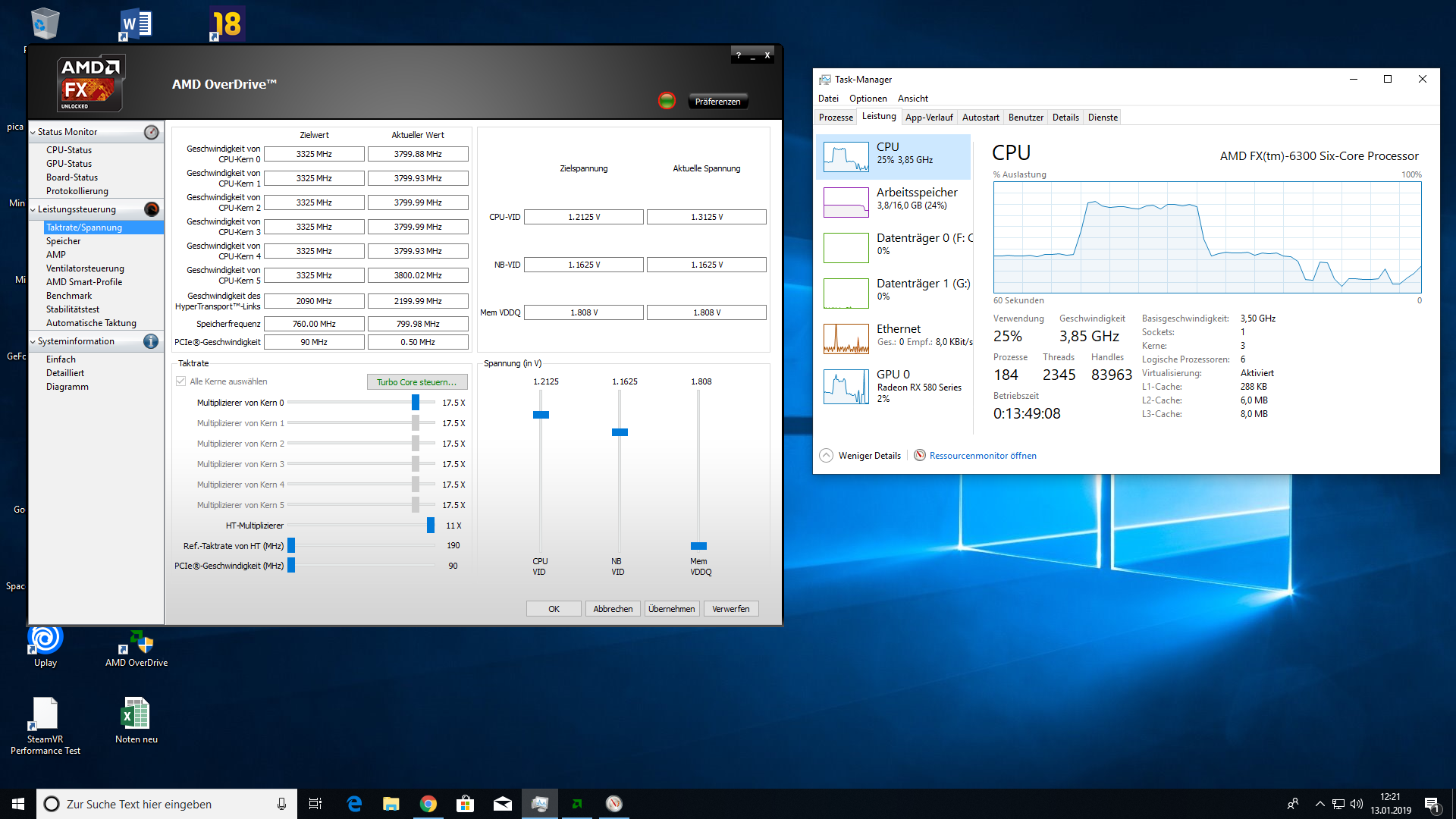Collapse the Leistungssteuerung section
Viewport: 1456px width, 819px height.
[33, 209]
